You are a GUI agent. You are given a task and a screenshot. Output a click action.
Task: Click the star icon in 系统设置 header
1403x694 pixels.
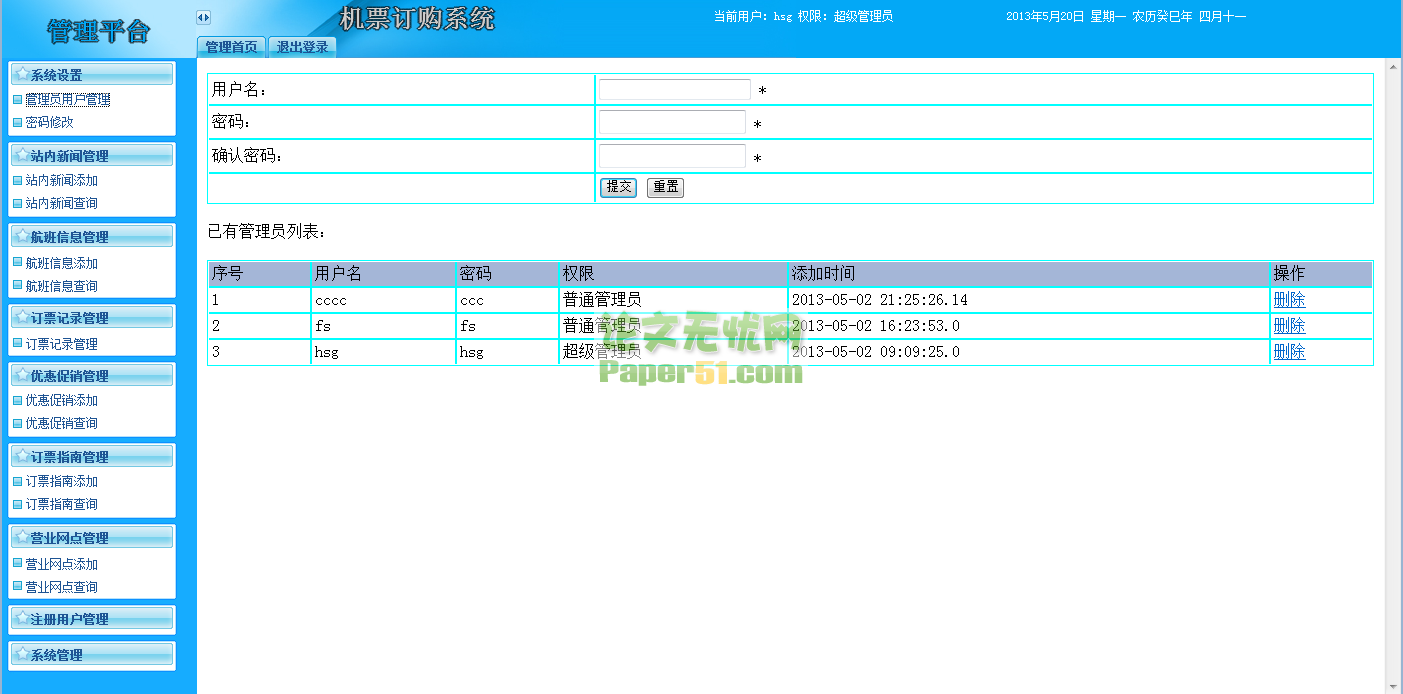pos(22,74)
